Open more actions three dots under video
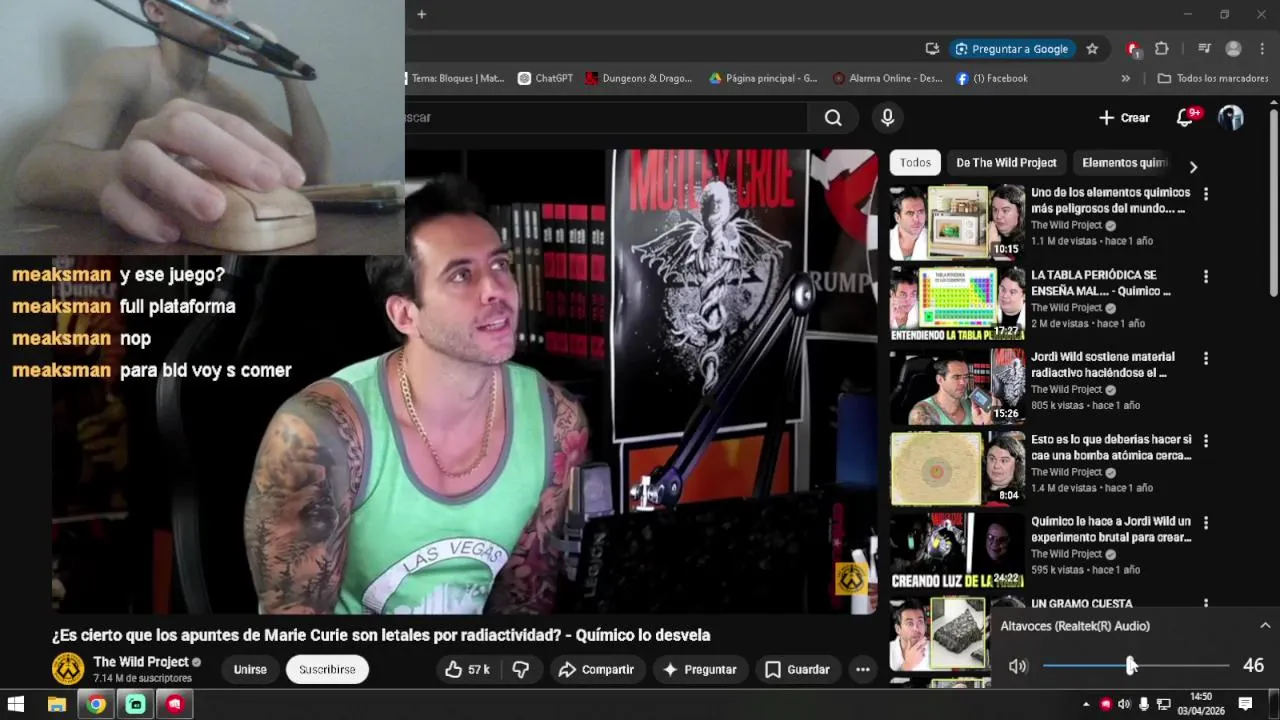 (863, 669)
